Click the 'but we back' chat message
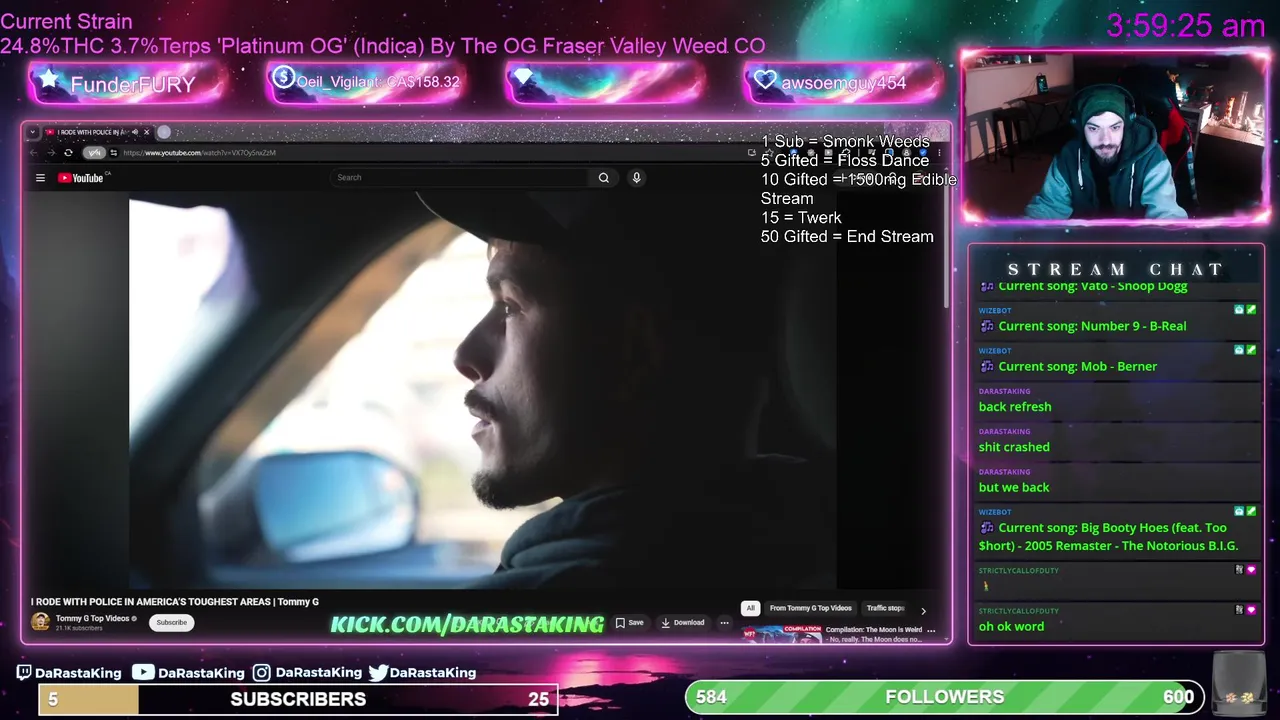The image size is (1280, 720). [x=1014, y=487]
